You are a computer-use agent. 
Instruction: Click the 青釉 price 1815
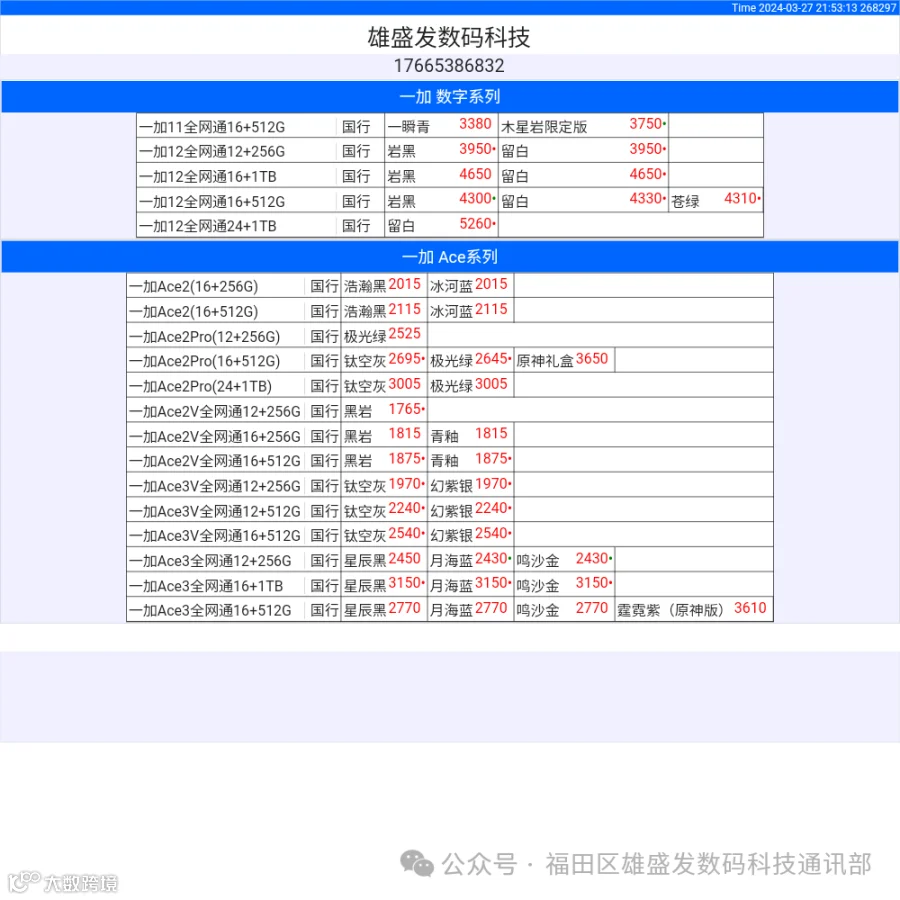pyautogui.click(x=491, y=433)
